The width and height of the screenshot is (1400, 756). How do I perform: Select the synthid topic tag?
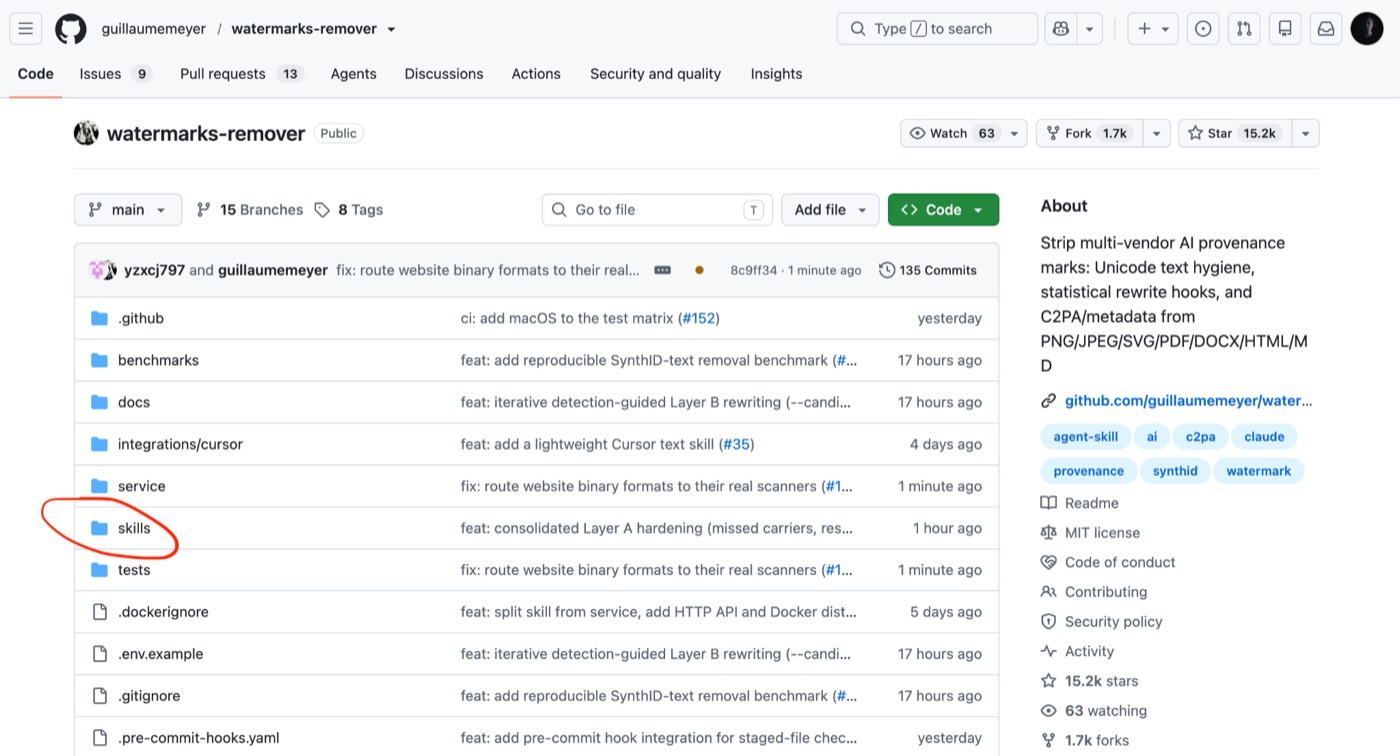(x=1175, y=471)
